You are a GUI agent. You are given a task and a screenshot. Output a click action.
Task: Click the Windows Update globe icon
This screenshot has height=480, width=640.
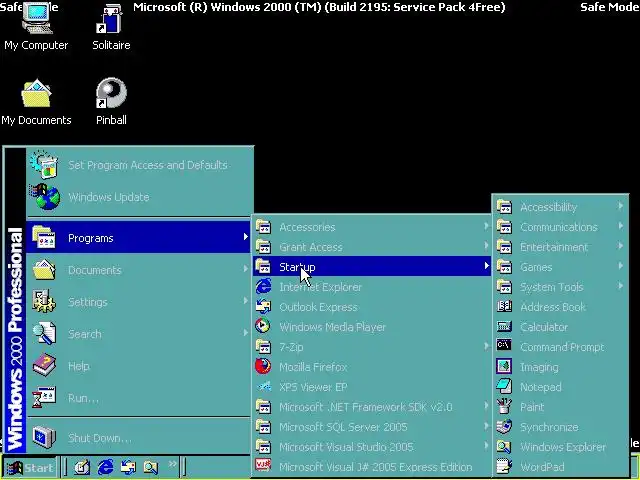(x=45, y=197)
